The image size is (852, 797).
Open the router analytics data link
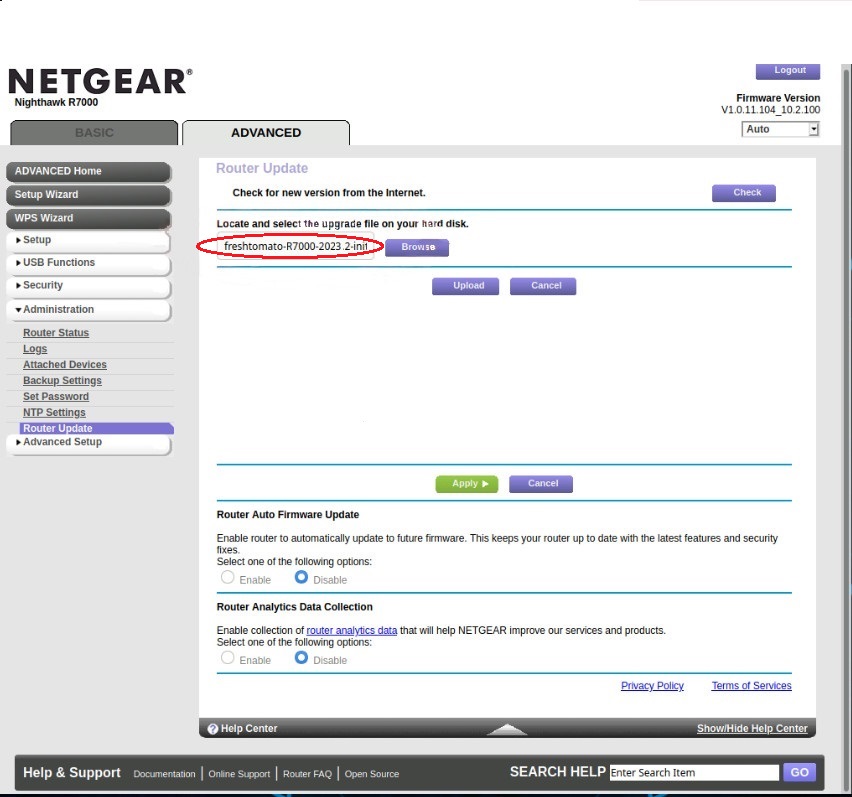pyautogui.click(x=352, y=630)
